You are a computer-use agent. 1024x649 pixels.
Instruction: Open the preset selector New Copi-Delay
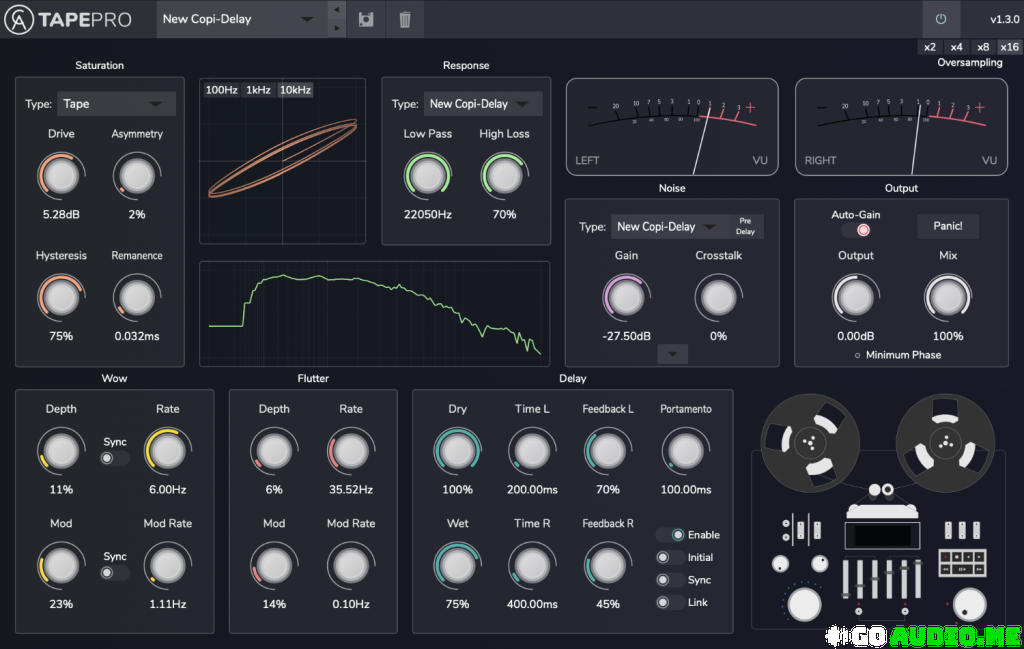[x=242, y=19]
